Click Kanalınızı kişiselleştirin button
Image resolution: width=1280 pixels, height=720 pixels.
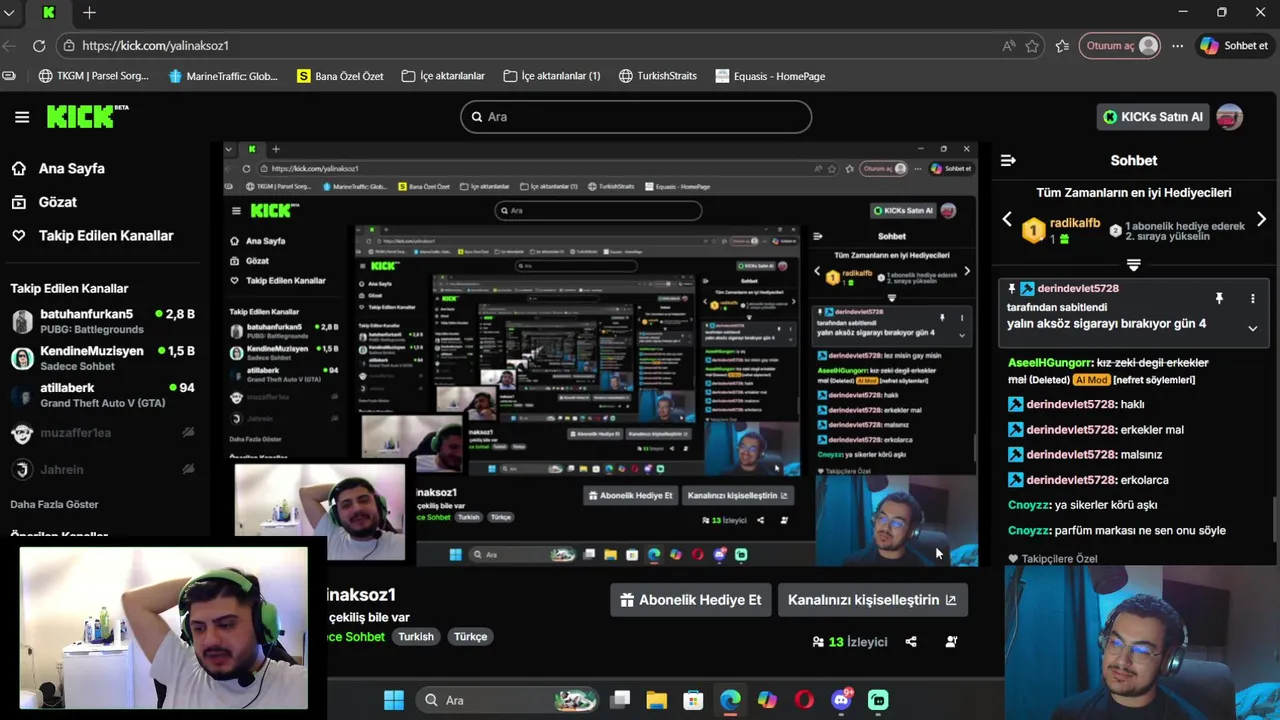872,600
